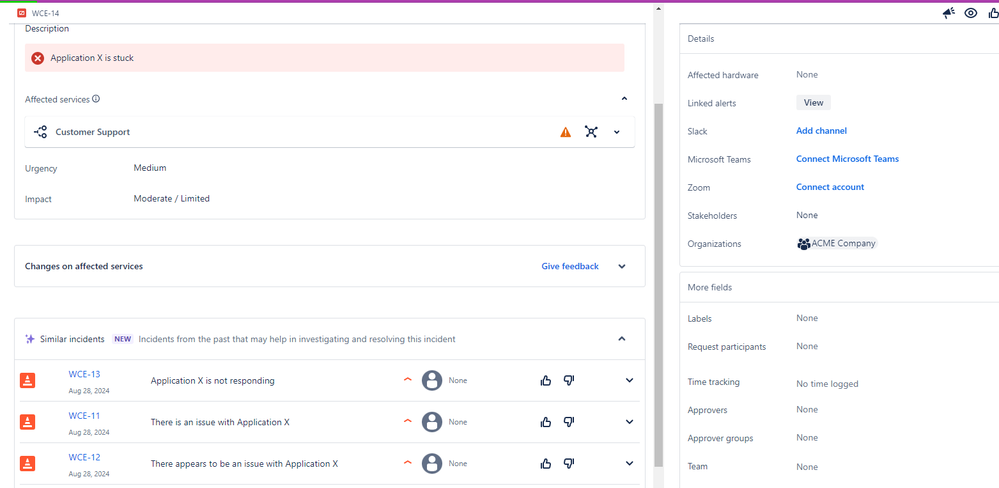
Task: Click the Labels value None
Action: pos(807,318)
